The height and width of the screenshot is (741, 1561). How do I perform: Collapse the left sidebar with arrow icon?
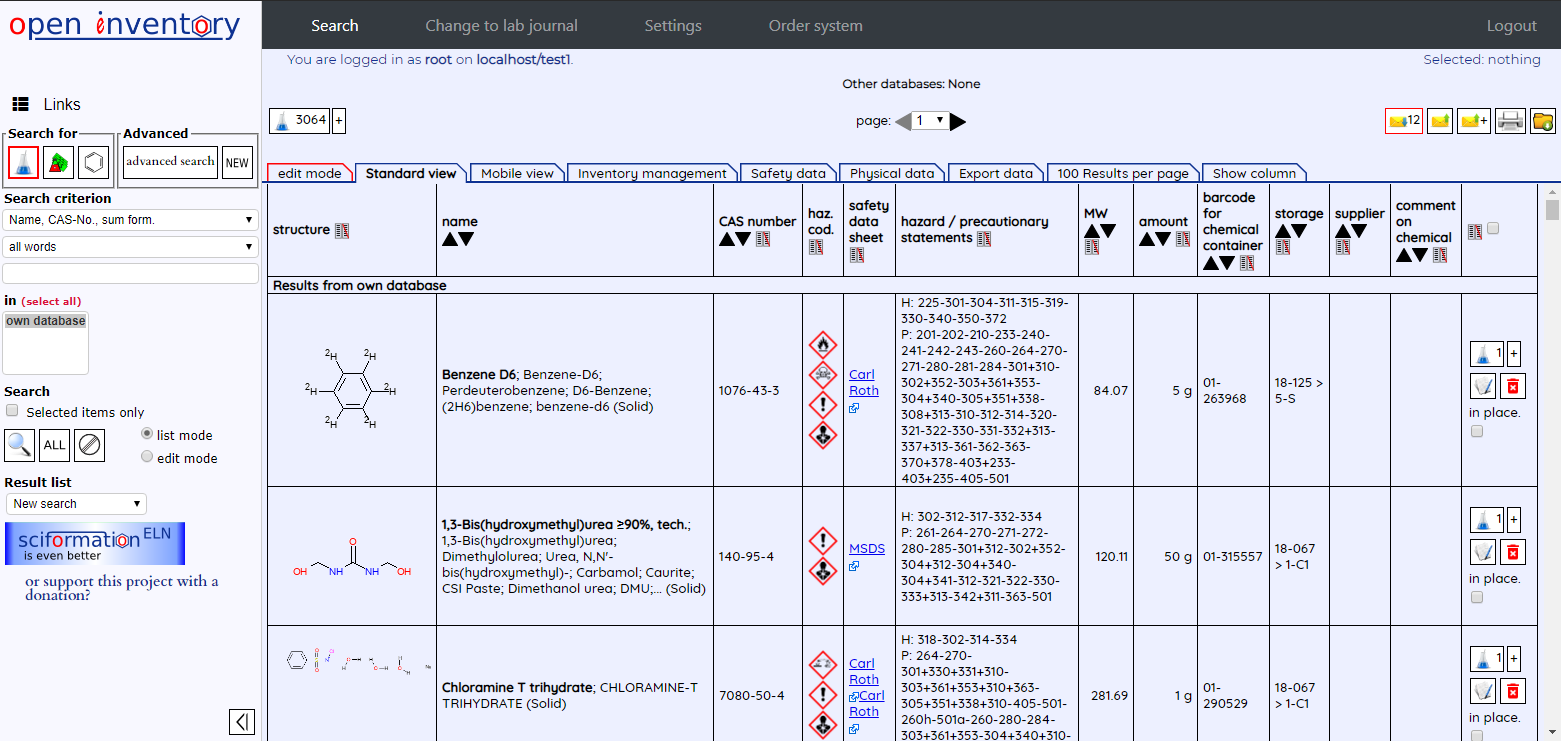(x=241, y=722)
